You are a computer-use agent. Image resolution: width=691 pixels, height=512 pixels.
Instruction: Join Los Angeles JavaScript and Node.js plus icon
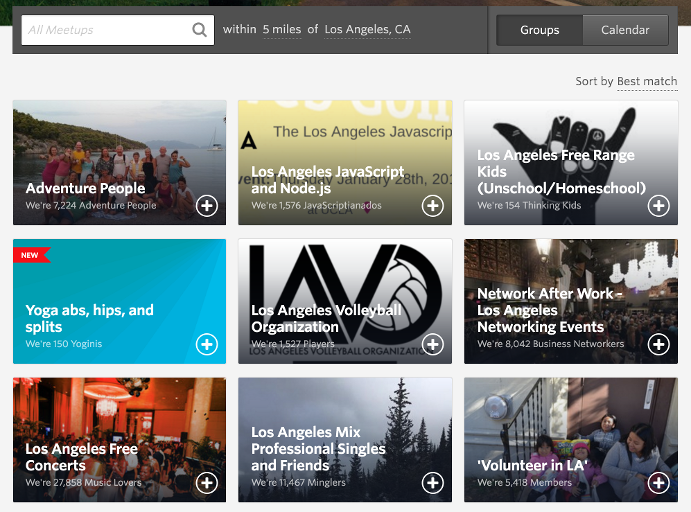[x=433, y=206]
